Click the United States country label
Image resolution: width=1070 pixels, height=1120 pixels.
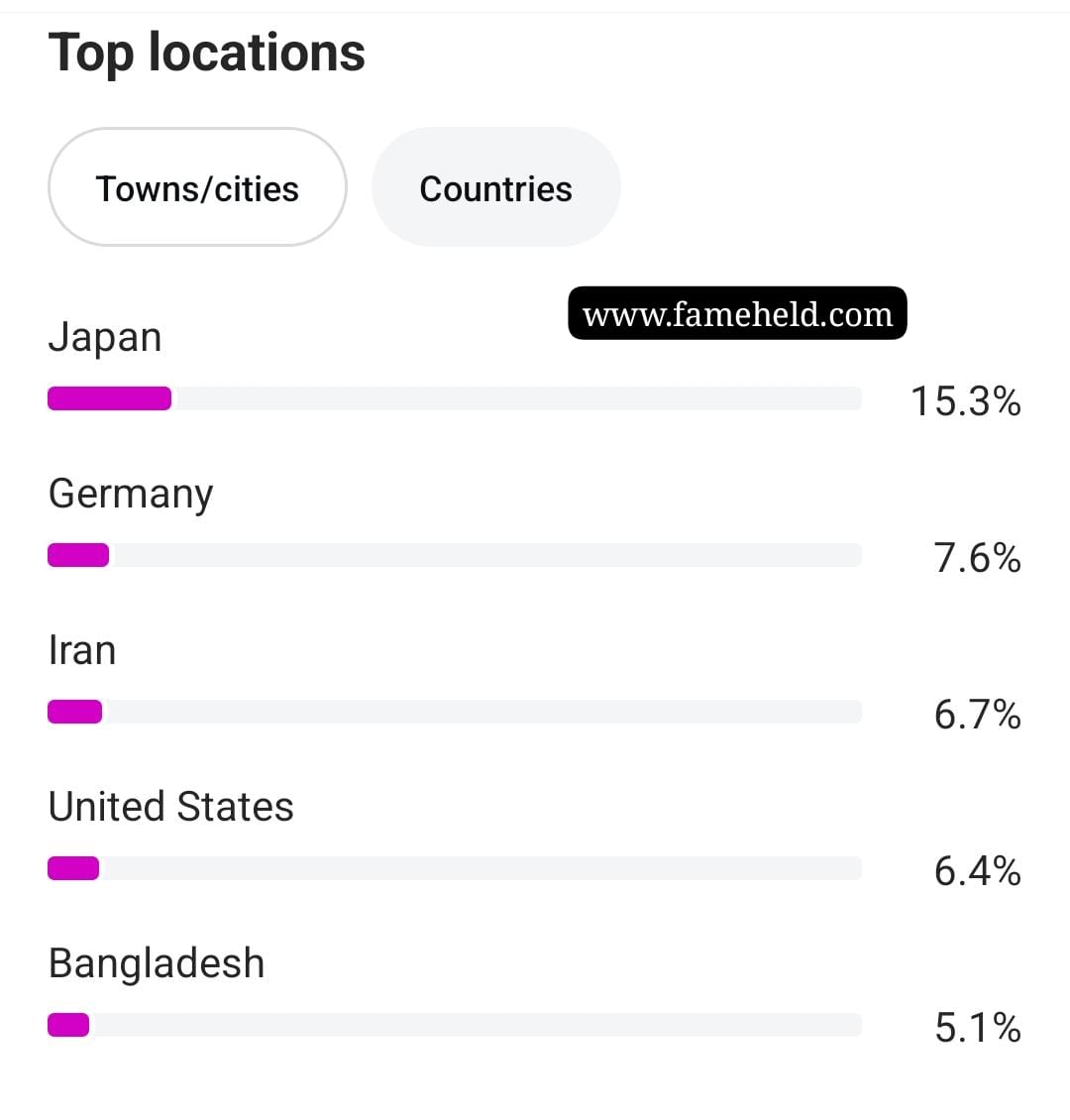170,807
